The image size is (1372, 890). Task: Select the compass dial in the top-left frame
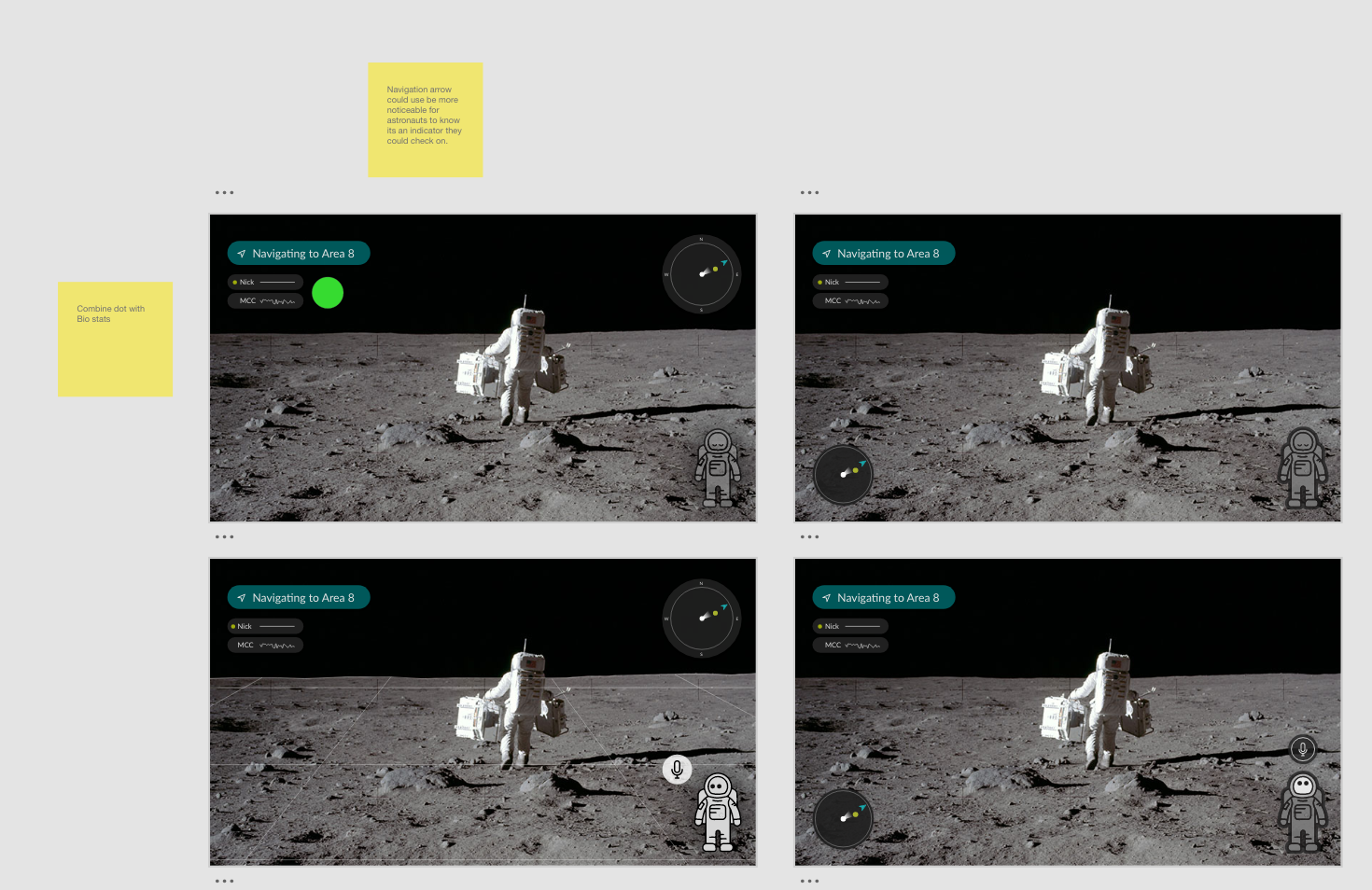702,274
